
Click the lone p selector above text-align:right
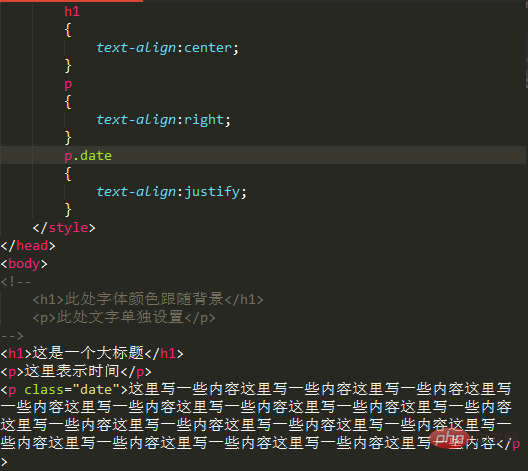point(68,84)
